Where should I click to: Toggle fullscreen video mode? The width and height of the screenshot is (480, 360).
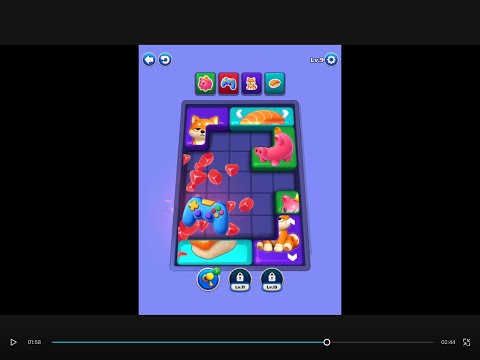pos(466,342)
